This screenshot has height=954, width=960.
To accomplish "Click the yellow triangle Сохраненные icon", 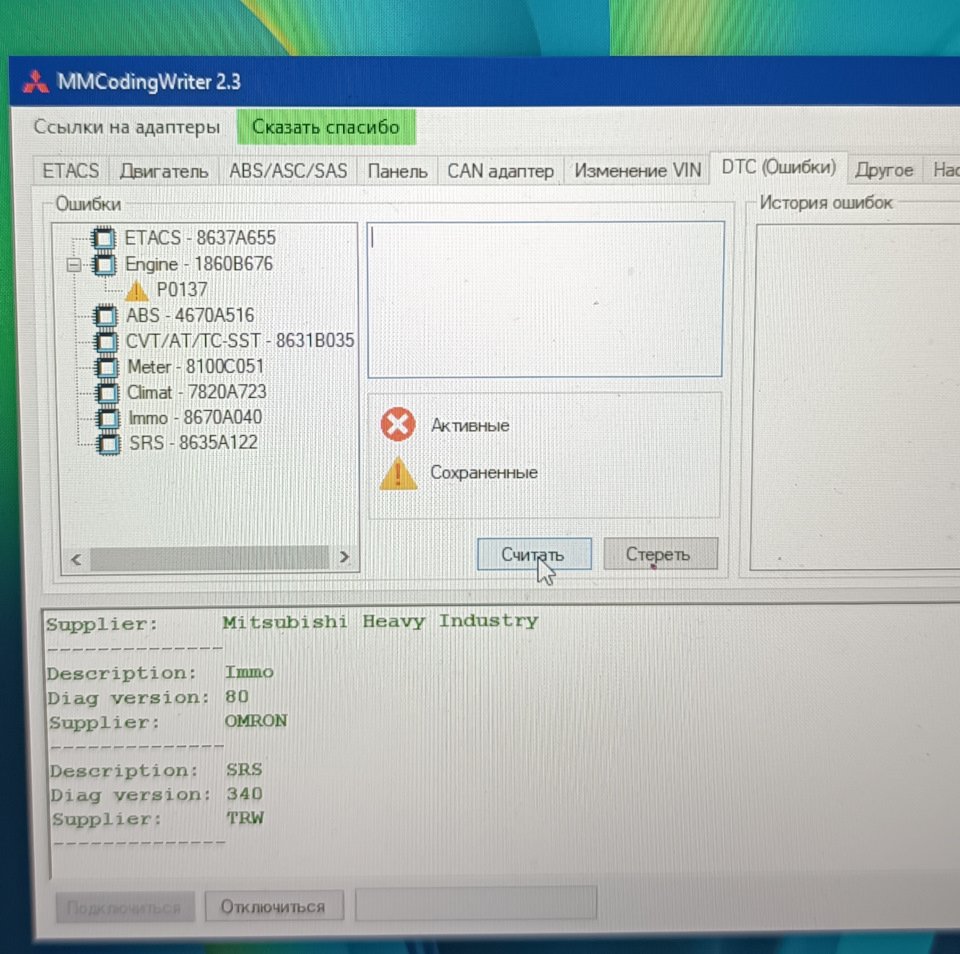I will click(x=399, y=473).
